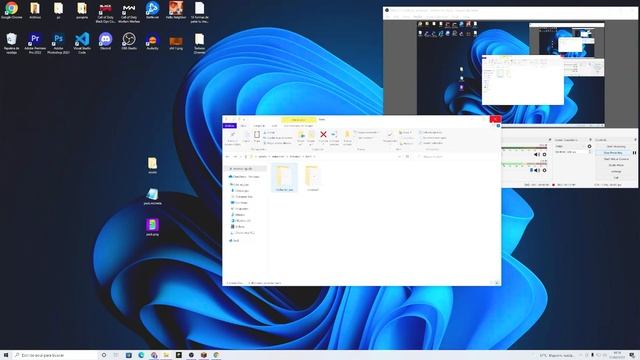Adjust OBS transition duration stepper

pyautogui.click(x=589, y=152)
